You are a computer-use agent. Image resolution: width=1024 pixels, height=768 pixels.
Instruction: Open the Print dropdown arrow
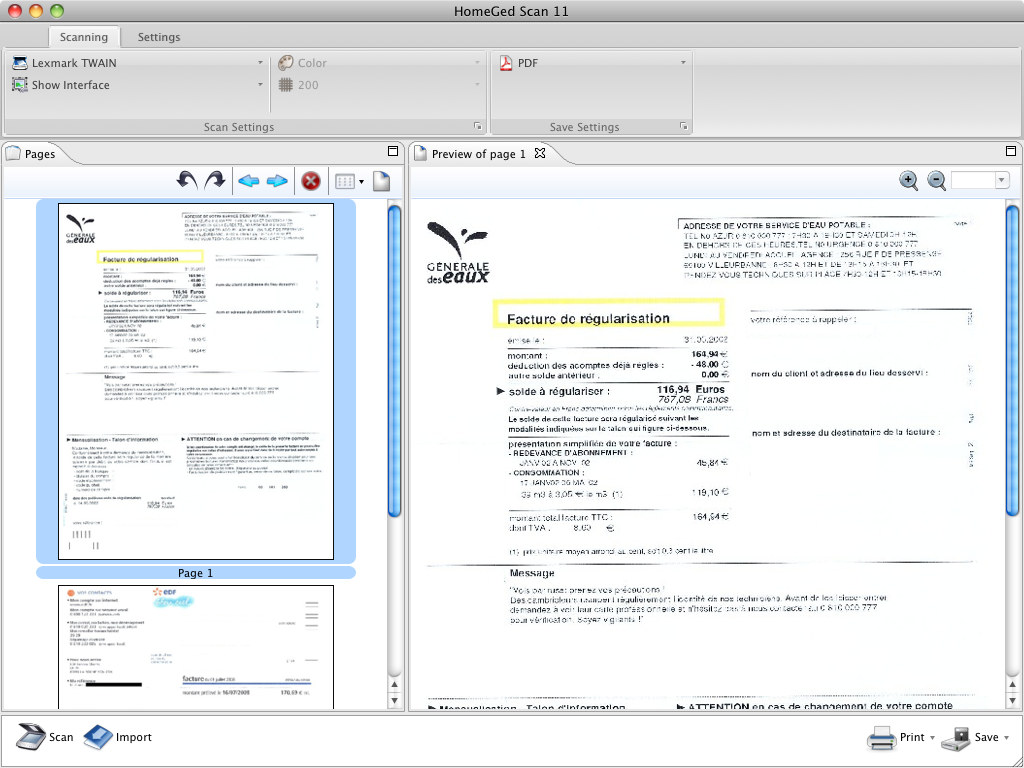933,738
